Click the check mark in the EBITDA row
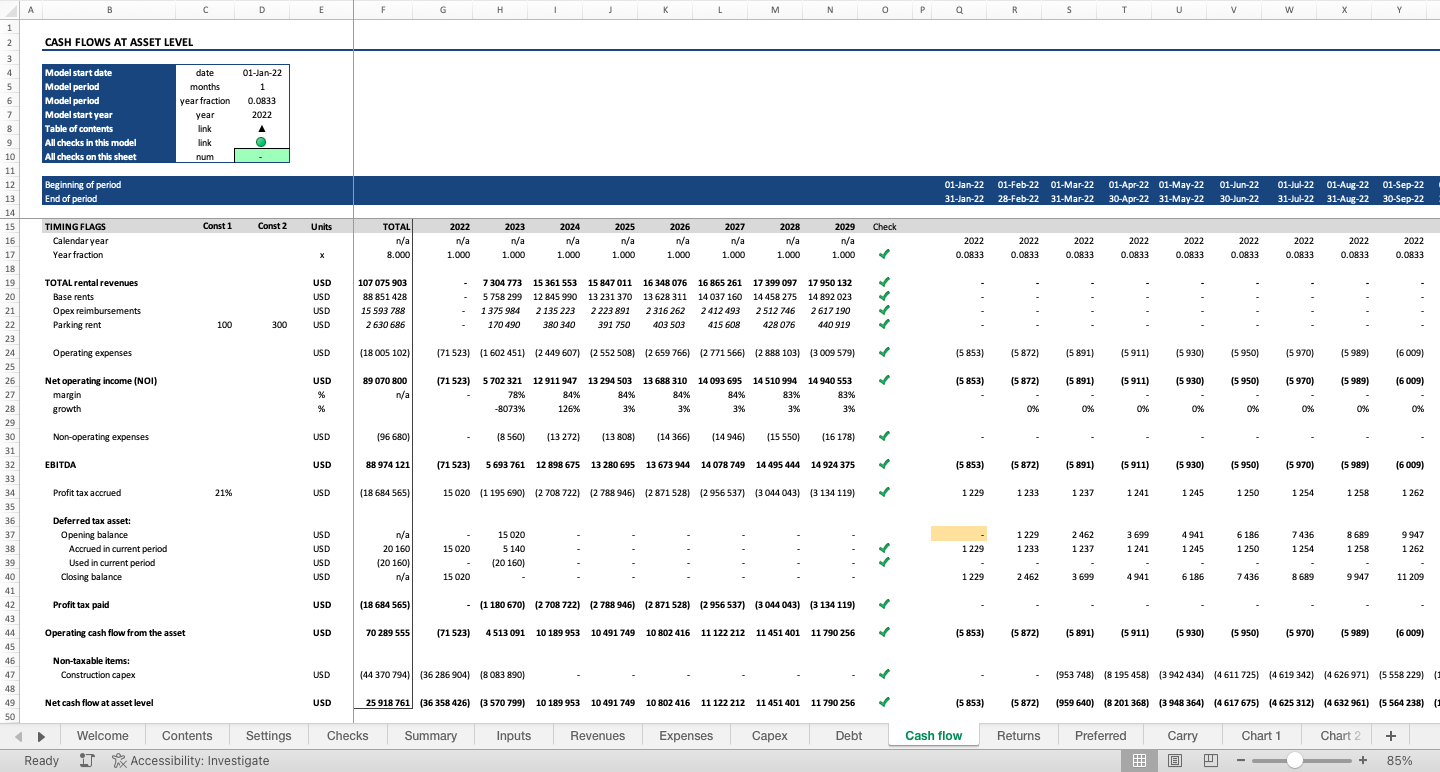 click(884, 465)
